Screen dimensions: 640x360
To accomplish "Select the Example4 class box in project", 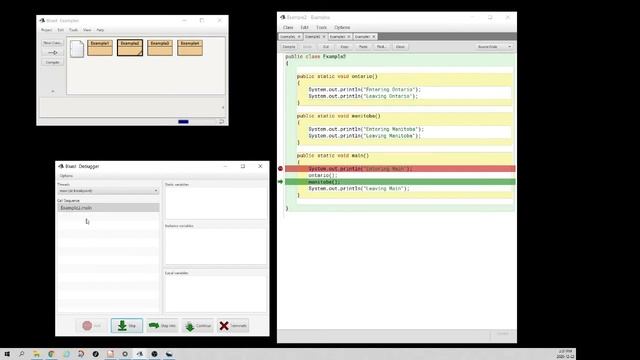I will click(190, 48).
